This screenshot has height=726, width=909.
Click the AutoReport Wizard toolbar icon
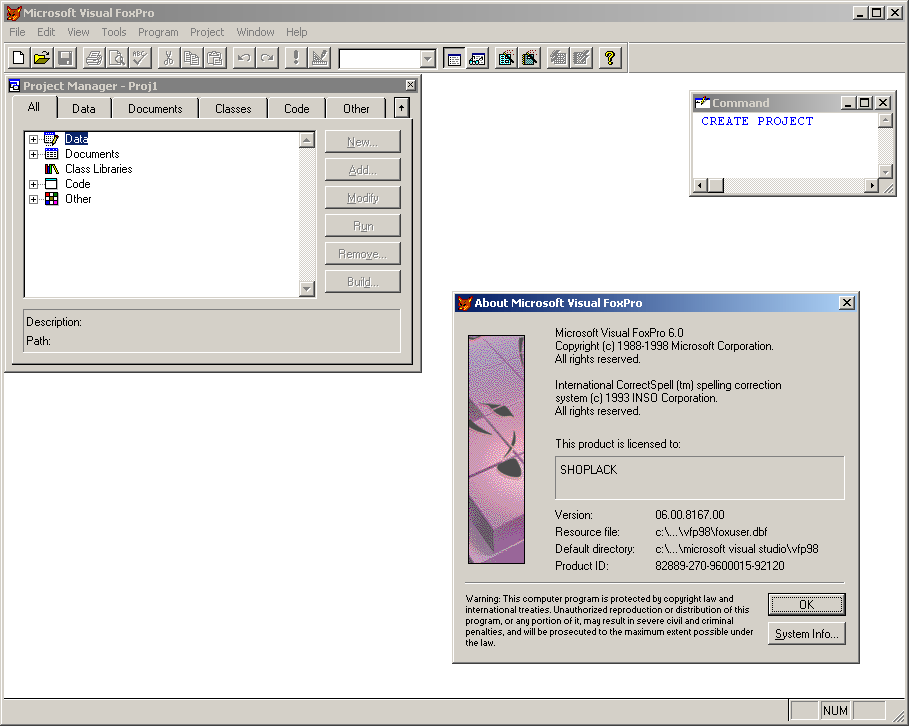581,58
